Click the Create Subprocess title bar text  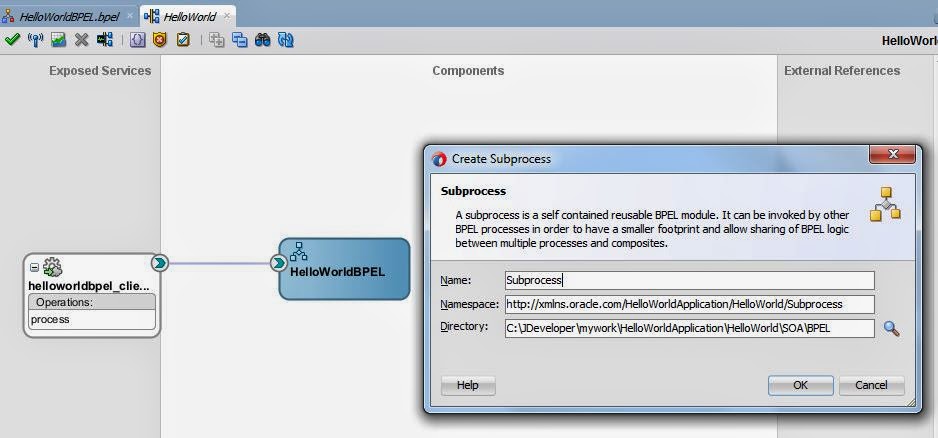click(x=501, y=159)
